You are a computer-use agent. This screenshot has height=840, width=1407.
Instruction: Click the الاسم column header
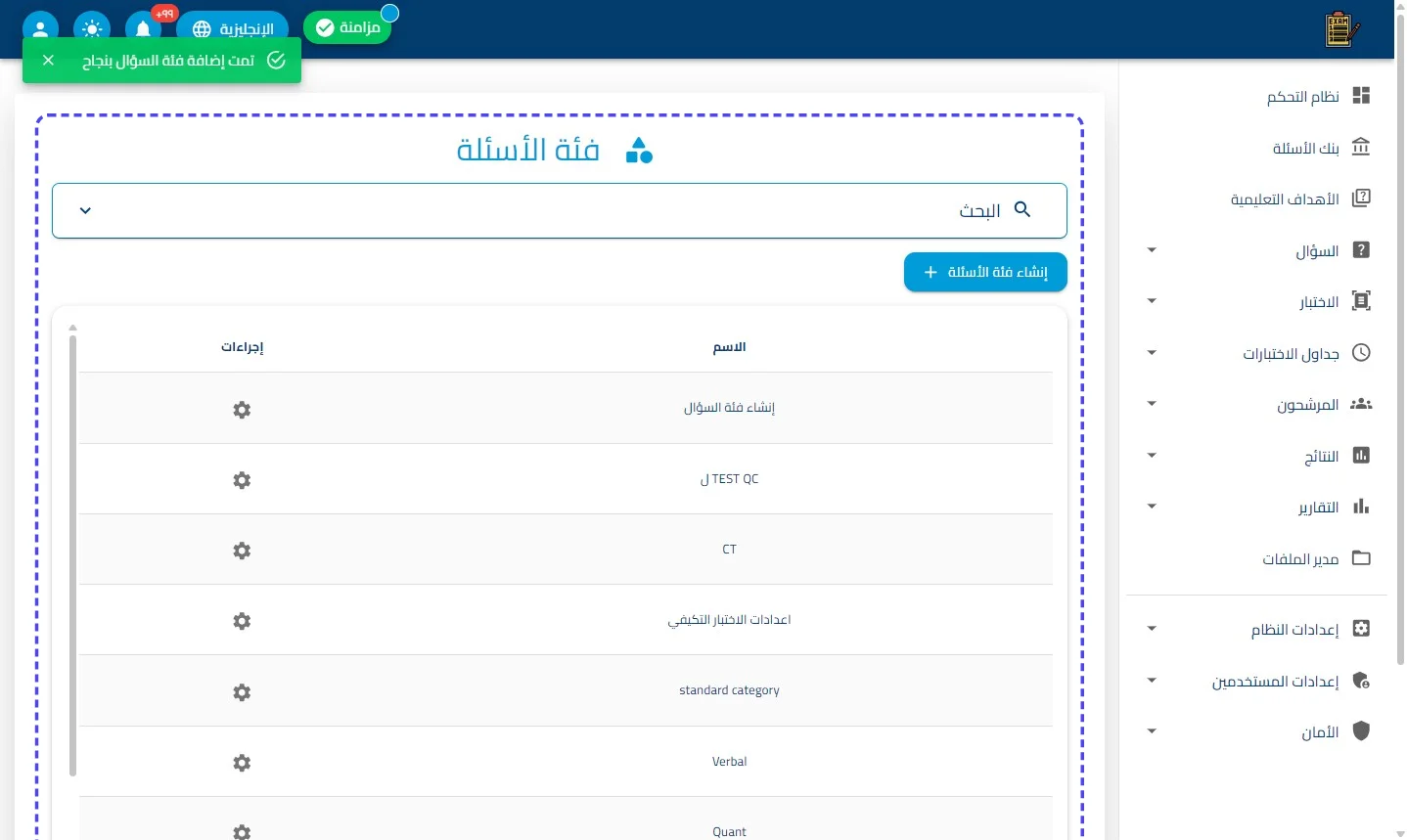[729, 347]
